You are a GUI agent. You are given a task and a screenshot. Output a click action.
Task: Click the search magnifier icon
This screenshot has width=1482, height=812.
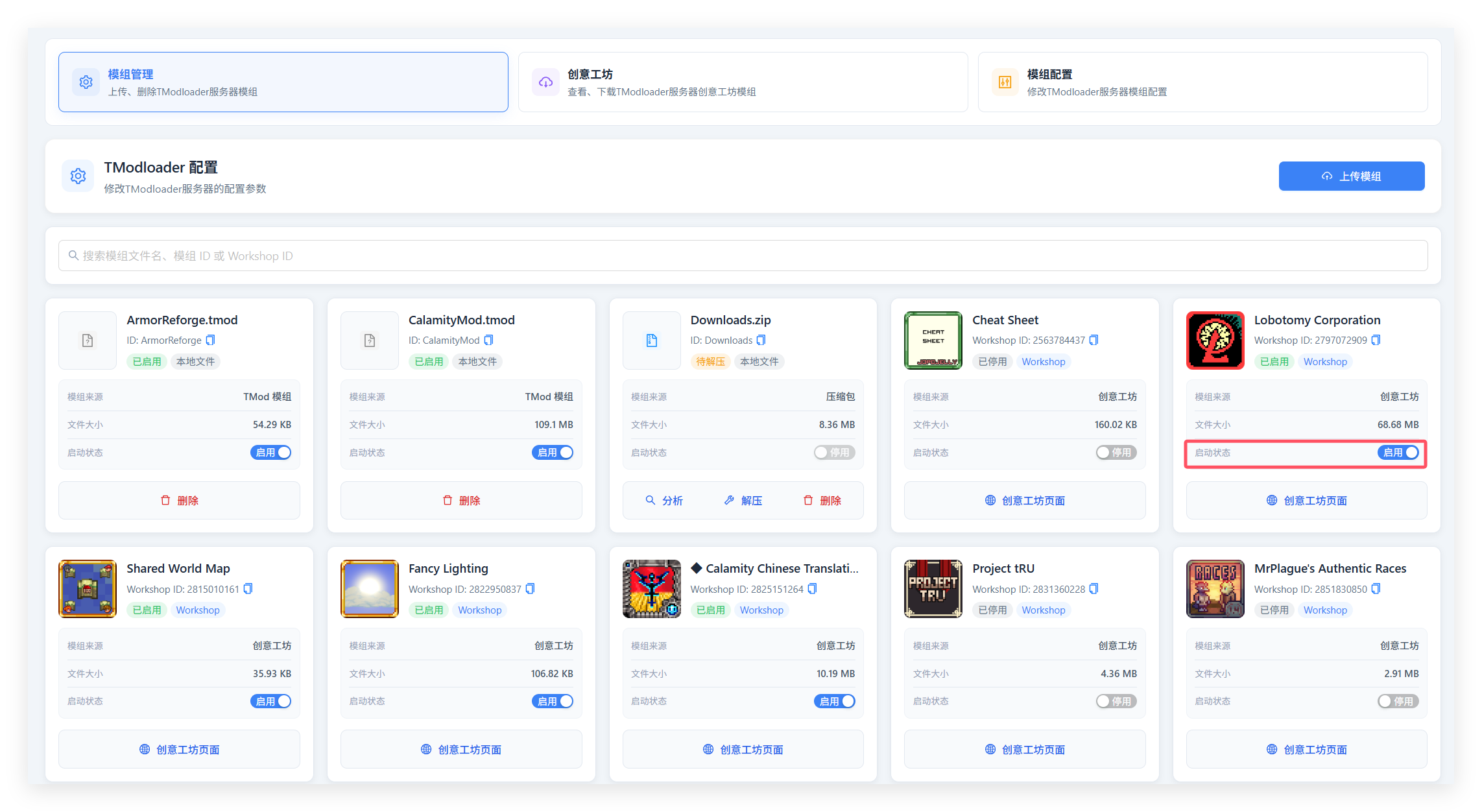[74, 256]
